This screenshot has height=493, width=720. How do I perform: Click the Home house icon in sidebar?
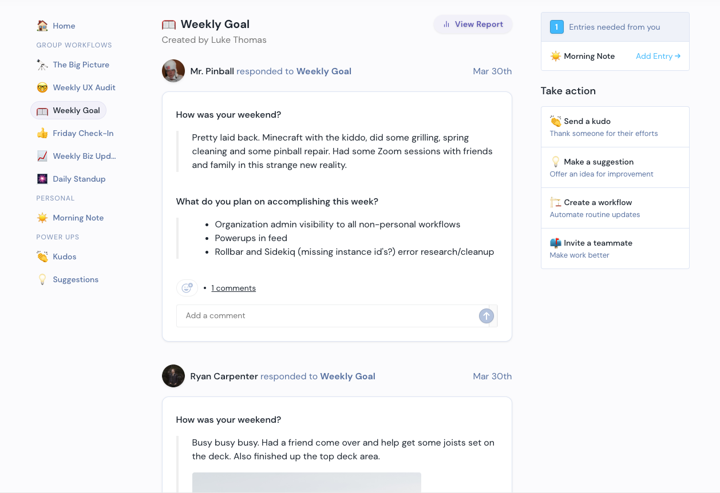42,26
